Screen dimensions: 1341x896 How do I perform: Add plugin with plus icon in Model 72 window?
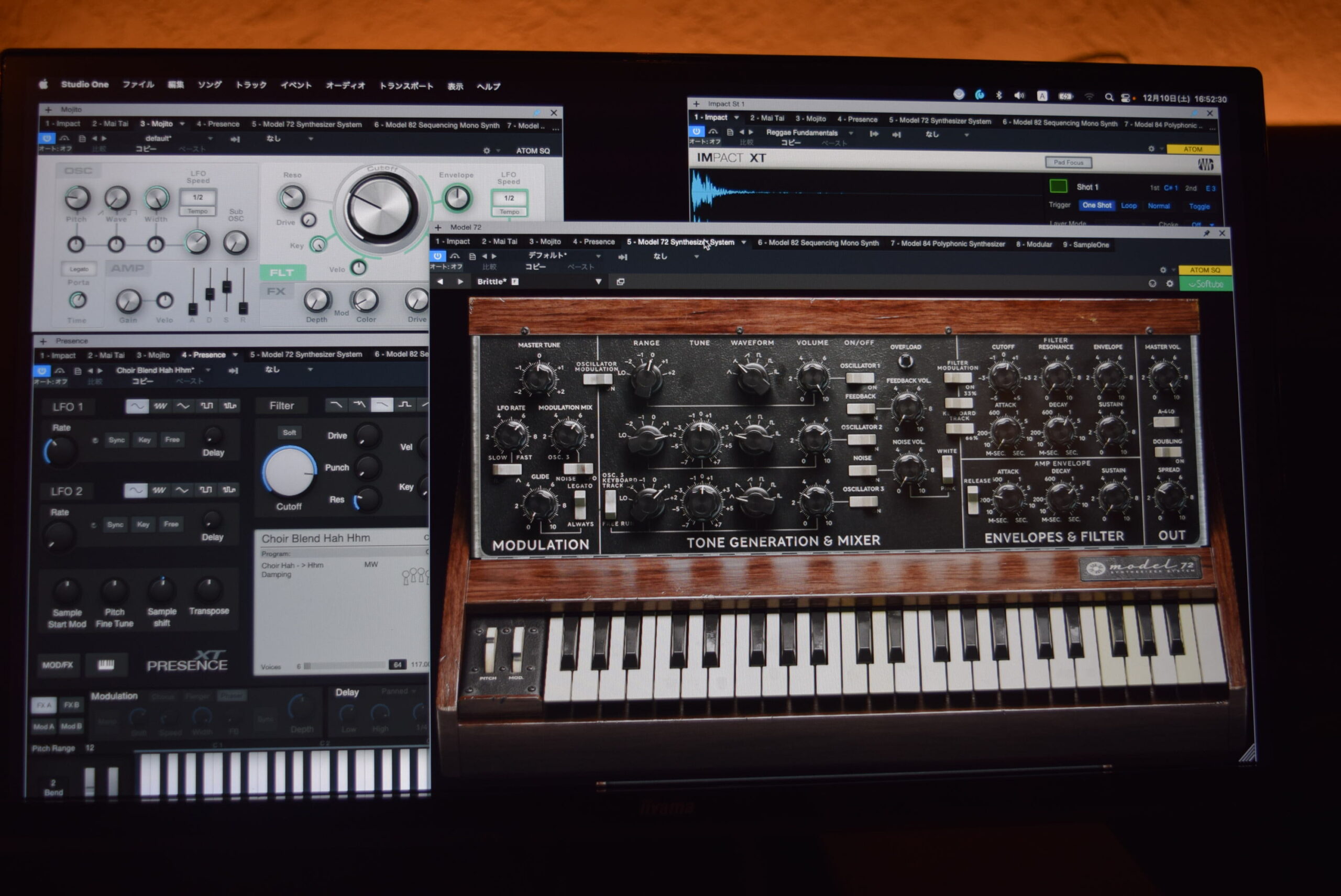(x=438, y=227)
